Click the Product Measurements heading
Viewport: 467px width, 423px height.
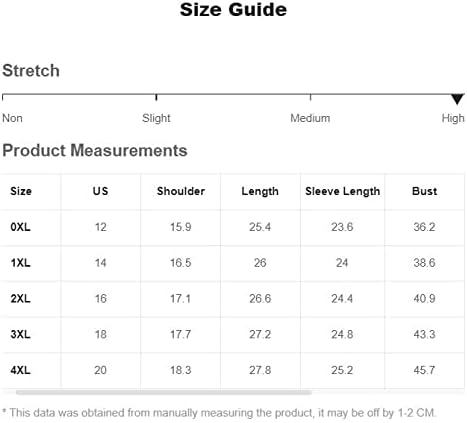(x=95, y=150)
